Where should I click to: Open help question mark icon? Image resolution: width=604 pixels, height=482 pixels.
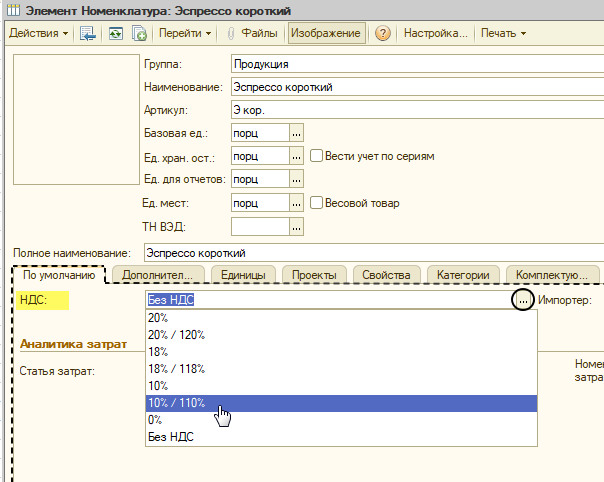click(382, 33)
